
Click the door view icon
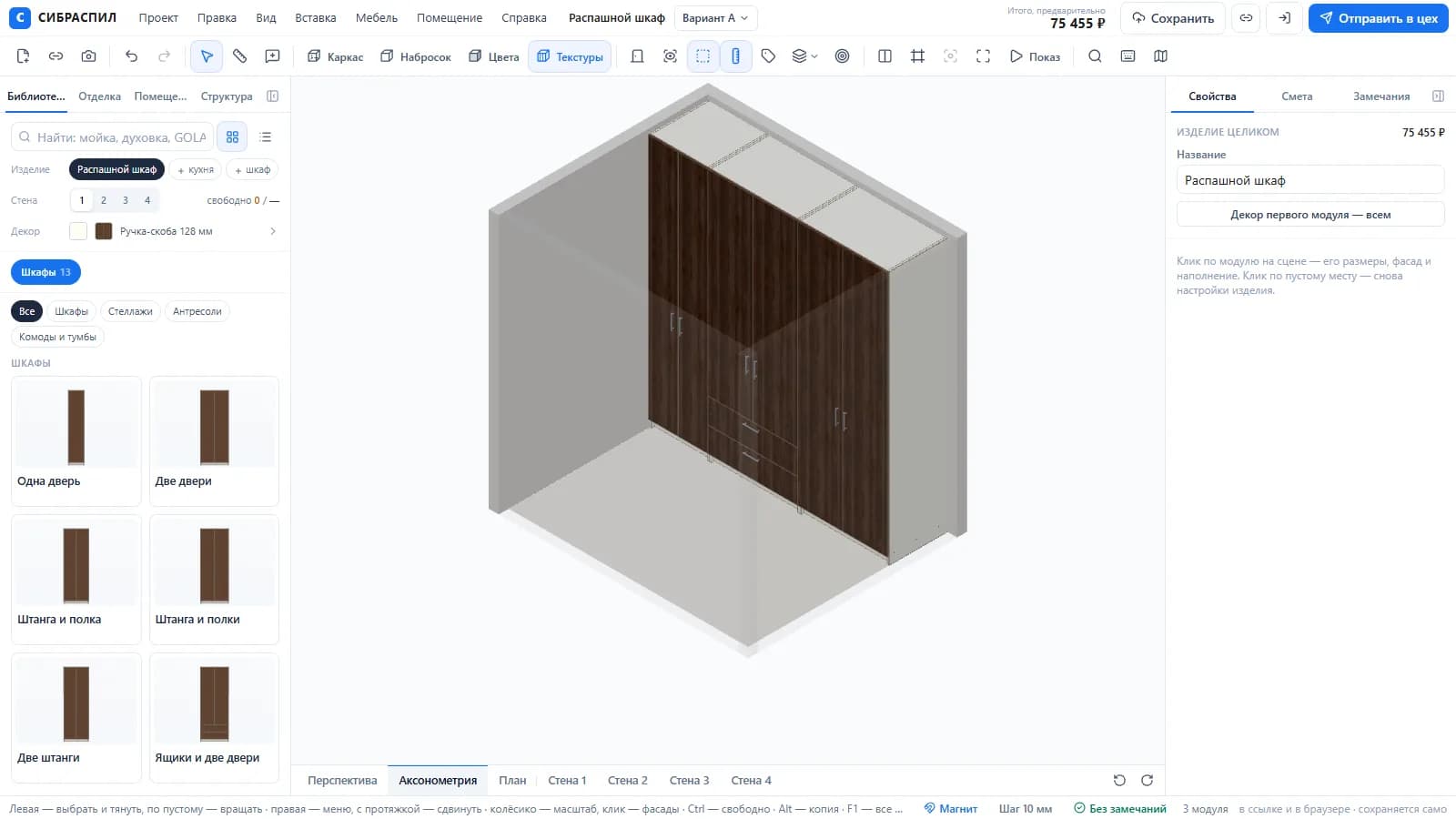[x=637, y=56]
